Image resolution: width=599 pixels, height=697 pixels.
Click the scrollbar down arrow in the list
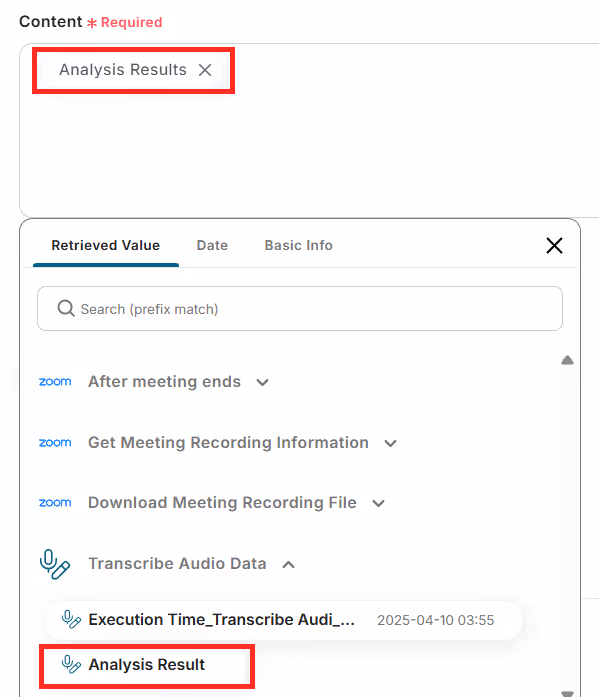(567, 693)
